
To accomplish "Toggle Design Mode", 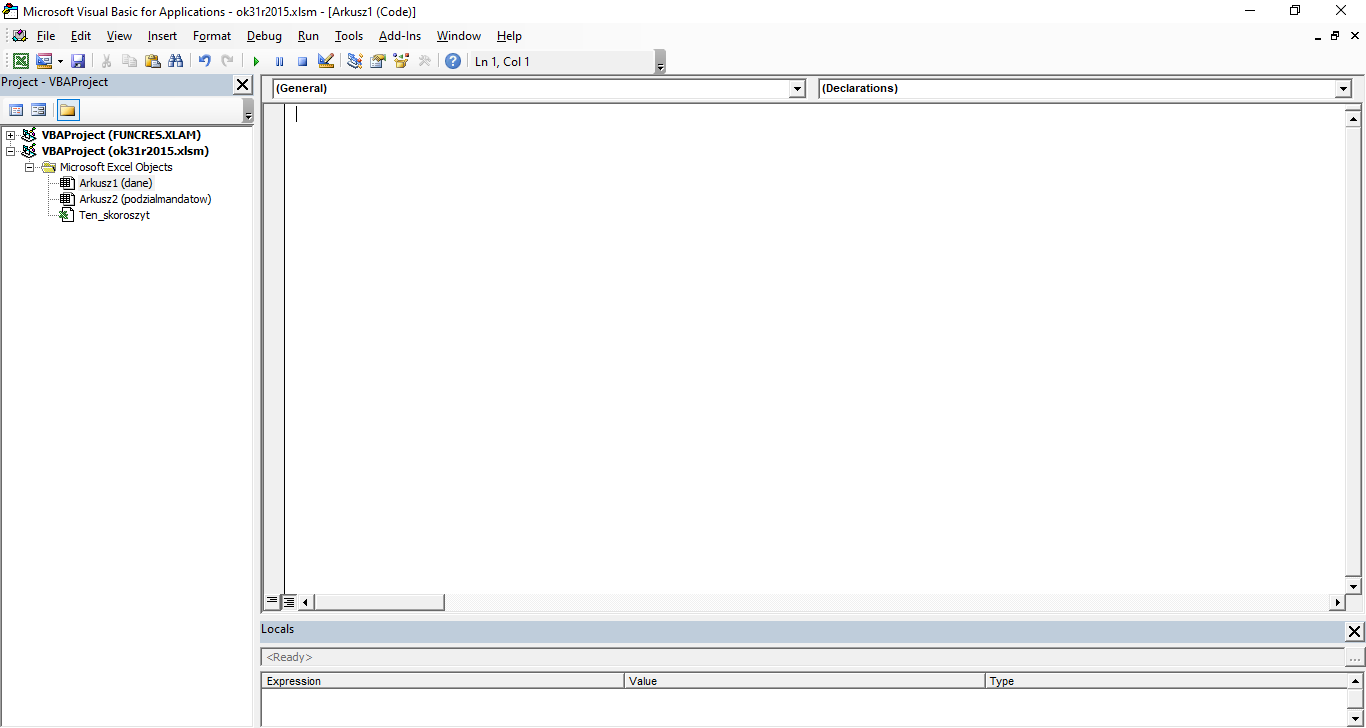I will 325,61.
